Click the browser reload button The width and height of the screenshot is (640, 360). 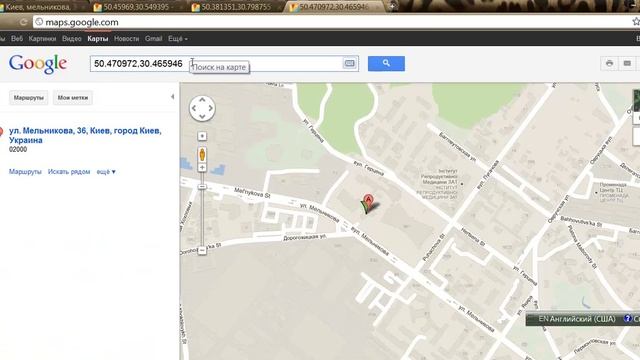pyautogui.click(x=23, y=22)
